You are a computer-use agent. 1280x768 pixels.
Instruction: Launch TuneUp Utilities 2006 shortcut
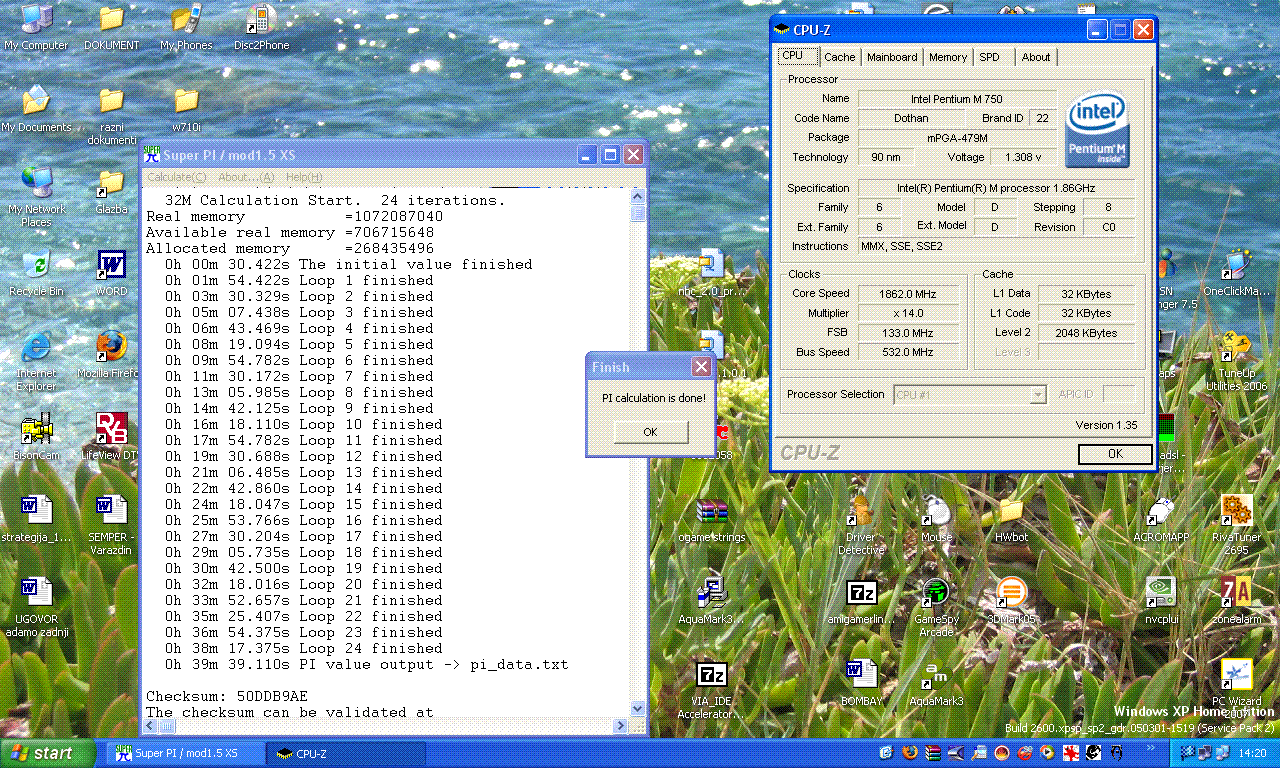(x=1236, y=361)
